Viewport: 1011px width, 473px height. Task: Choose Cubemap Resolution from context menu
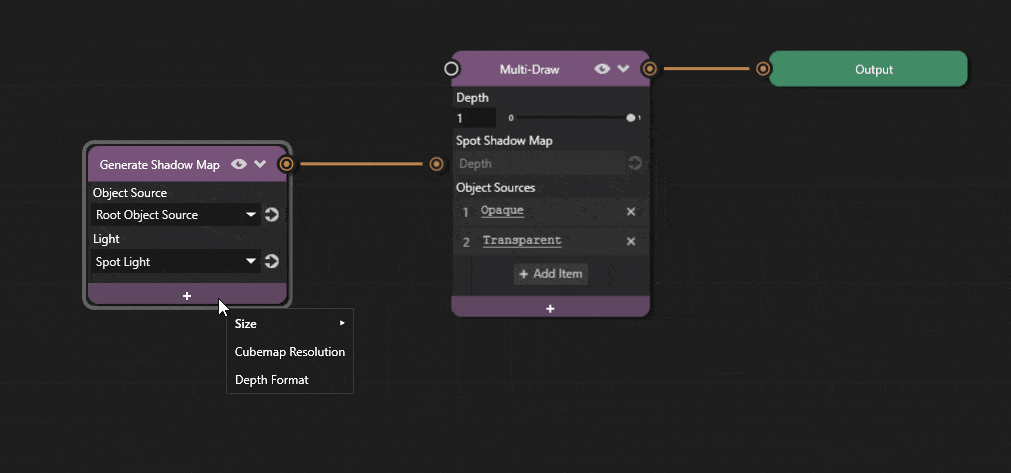tap(289, 352)
